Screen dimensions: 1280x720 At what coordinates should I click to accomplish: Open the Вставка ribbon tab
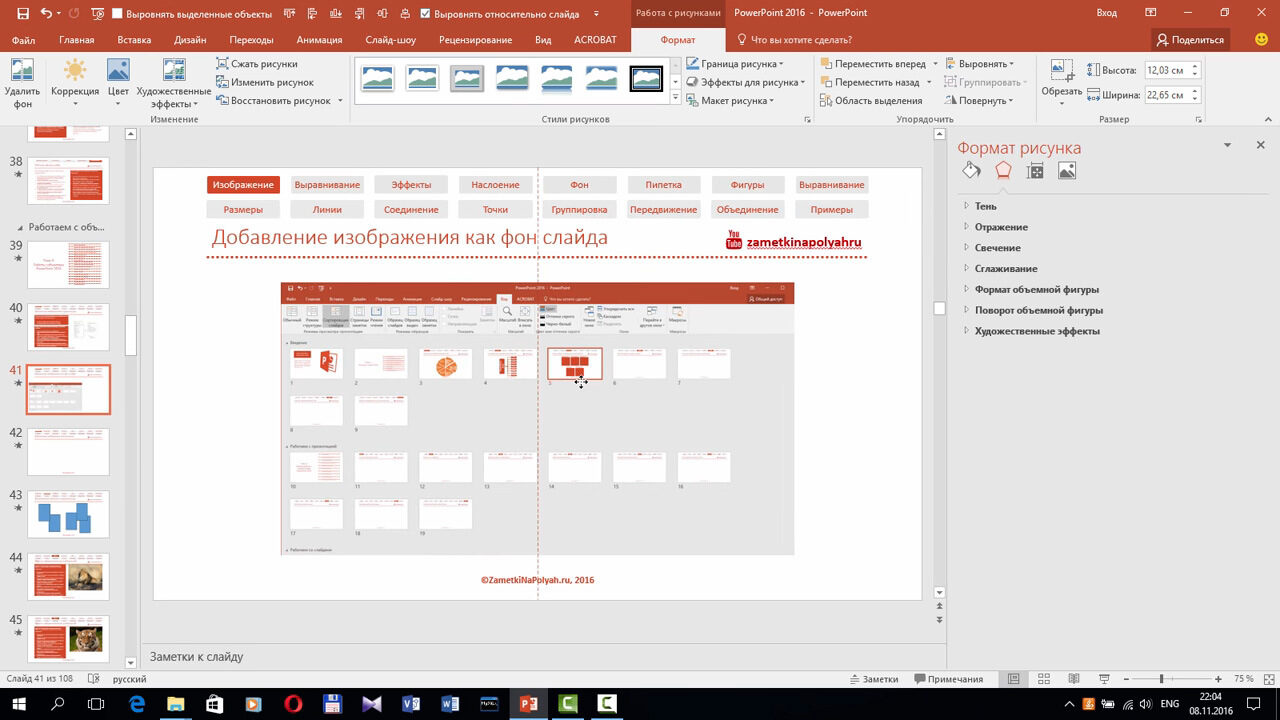[134, 40]
